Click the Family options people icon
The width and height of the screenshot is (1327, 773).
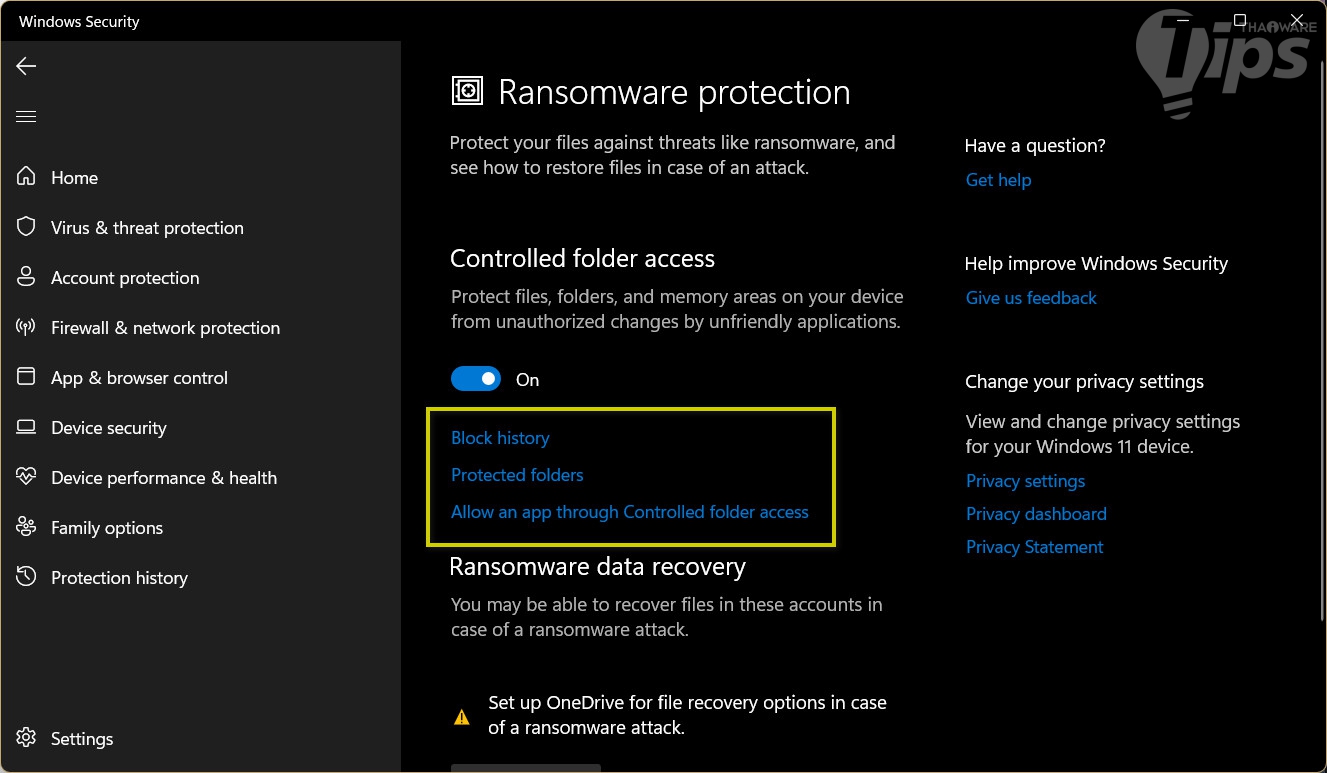coord(26,527)
